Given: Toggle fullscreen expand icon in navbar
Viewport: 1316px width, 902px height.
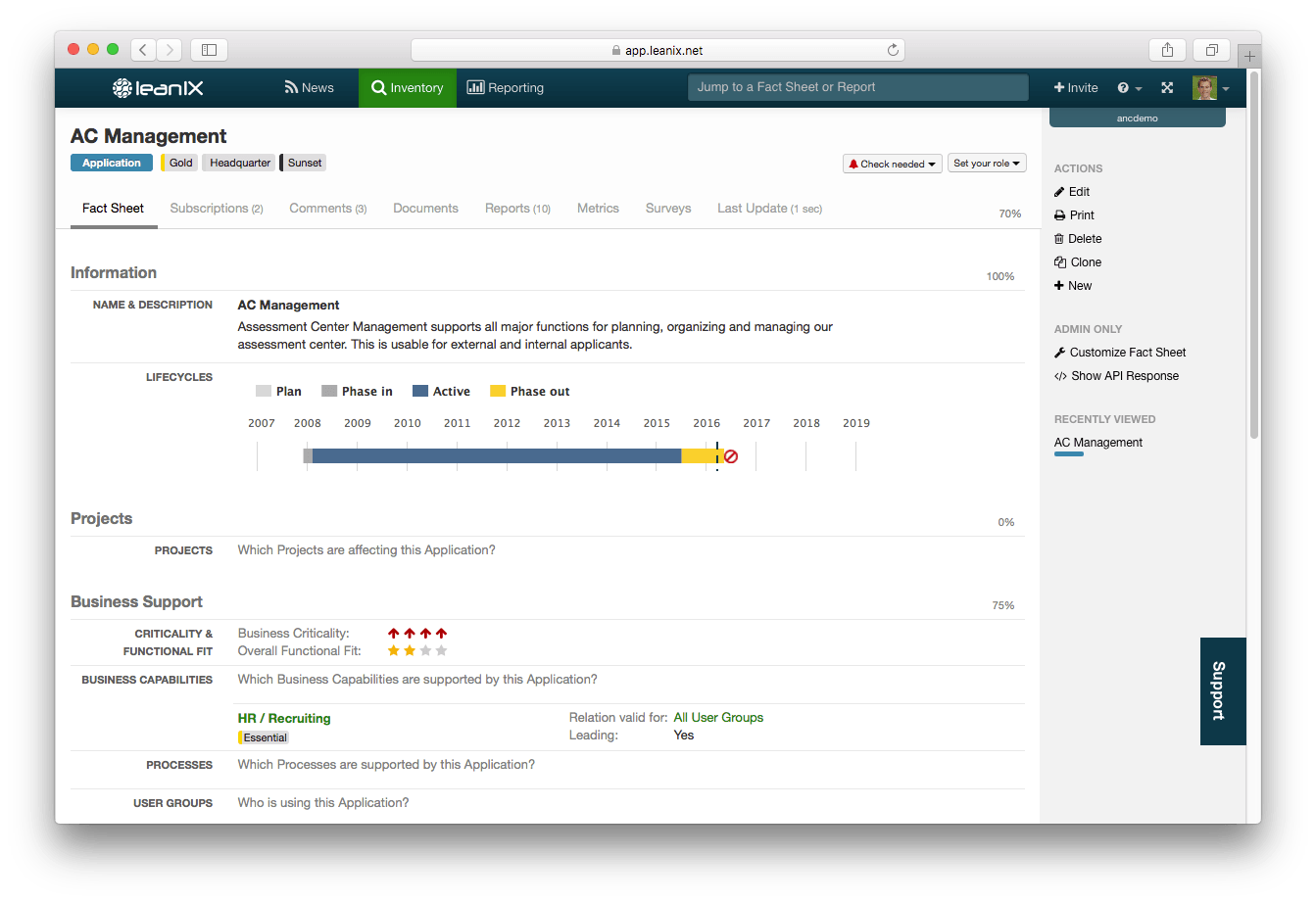Looking at the screenshot, I should click(x=1167, y=88).
